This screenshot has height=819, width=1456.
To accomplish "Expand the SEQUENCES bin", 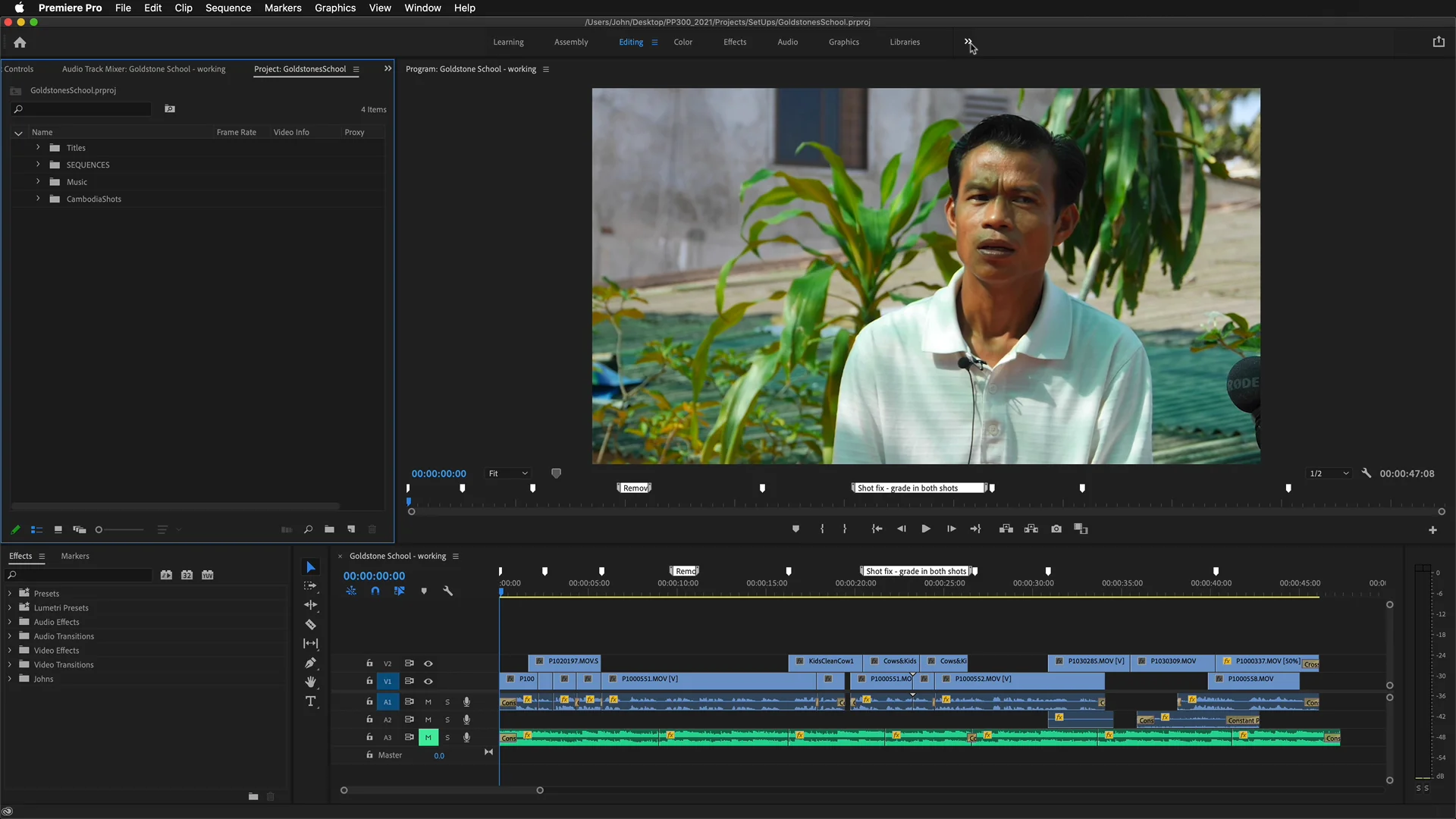I will pos(38,165).
